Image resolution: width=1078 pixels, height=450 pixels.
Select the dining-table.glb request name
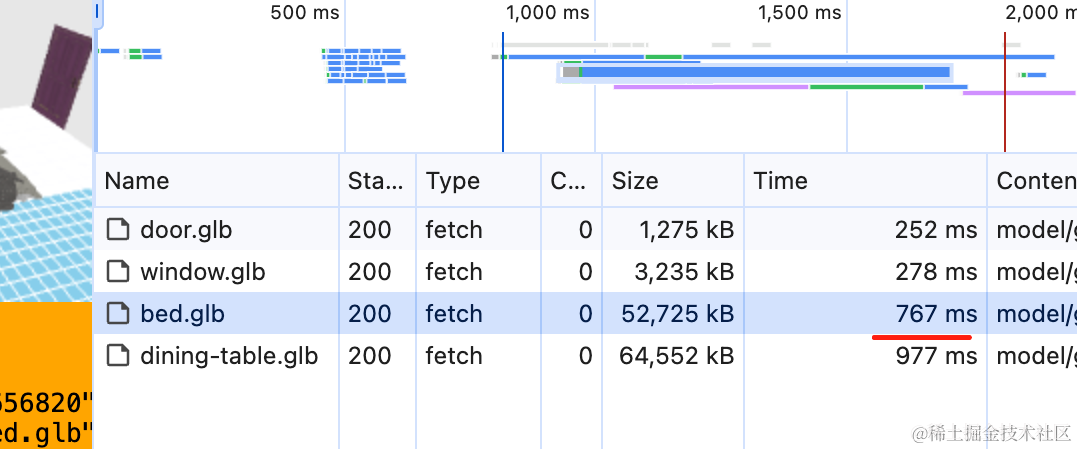229,356
